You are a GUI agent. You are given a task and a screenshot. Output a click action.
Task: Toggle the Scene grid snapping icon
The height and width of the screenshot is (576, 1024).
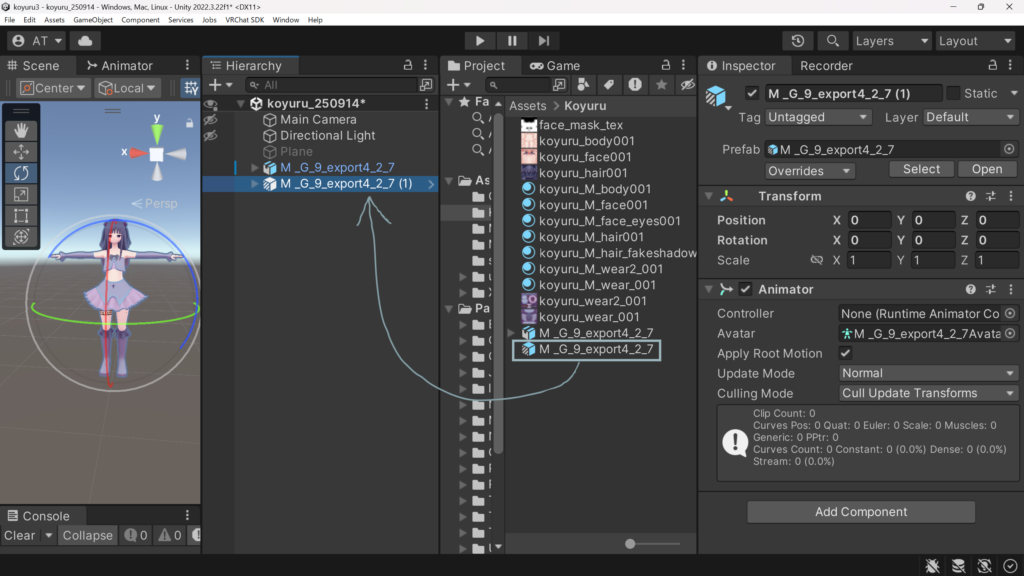click(191, 88)
